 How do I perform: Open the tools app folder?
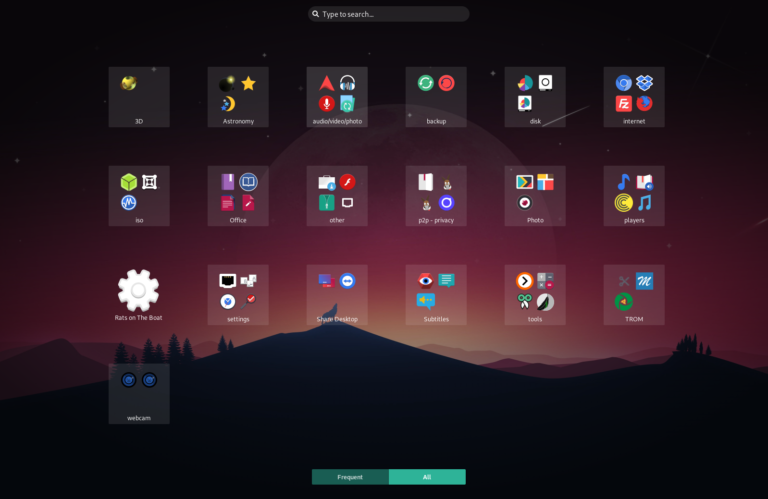535,292
